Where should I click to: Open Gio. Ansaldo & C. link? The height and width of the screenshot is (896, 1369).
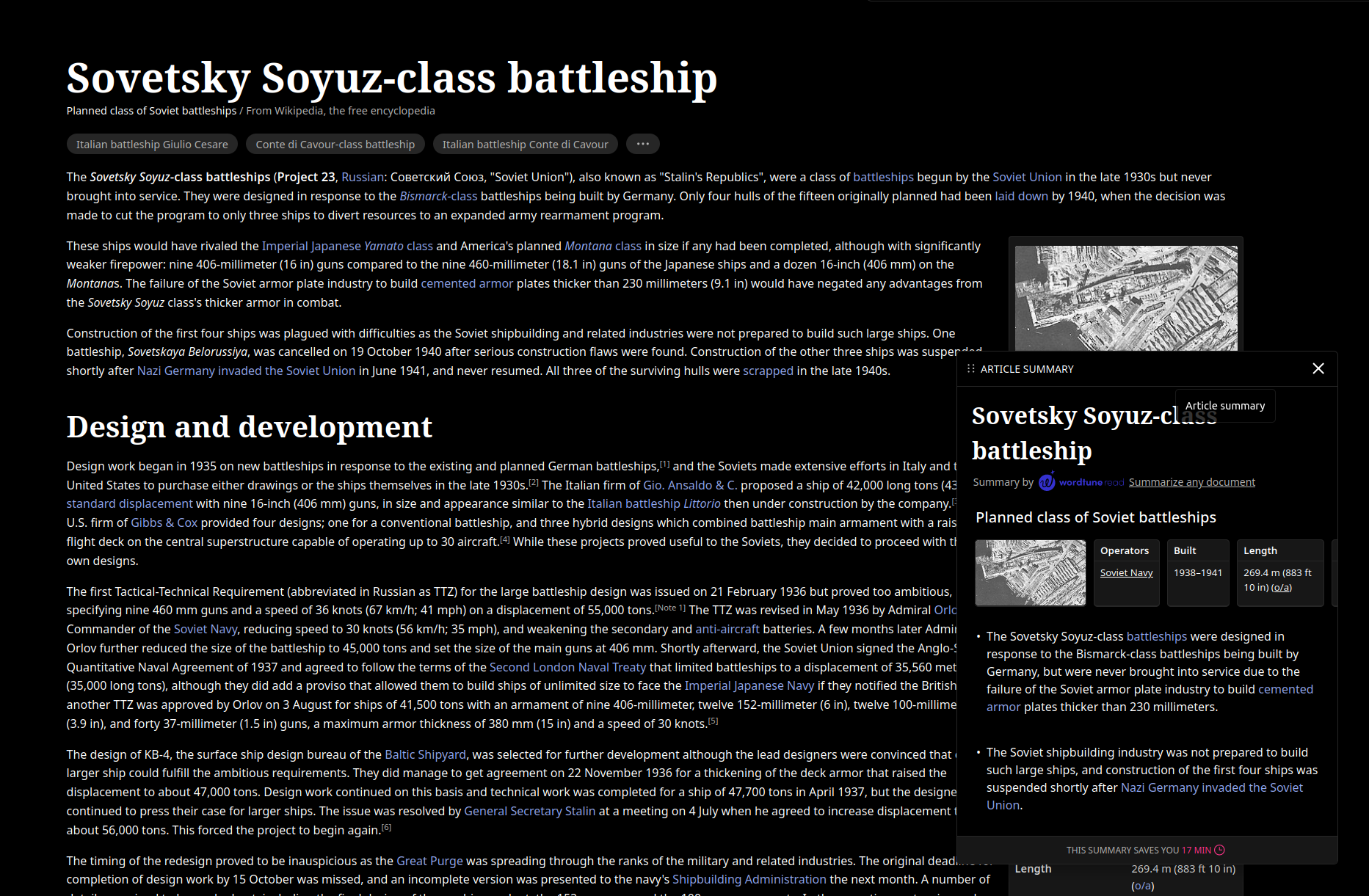click(x=690, y=485)
